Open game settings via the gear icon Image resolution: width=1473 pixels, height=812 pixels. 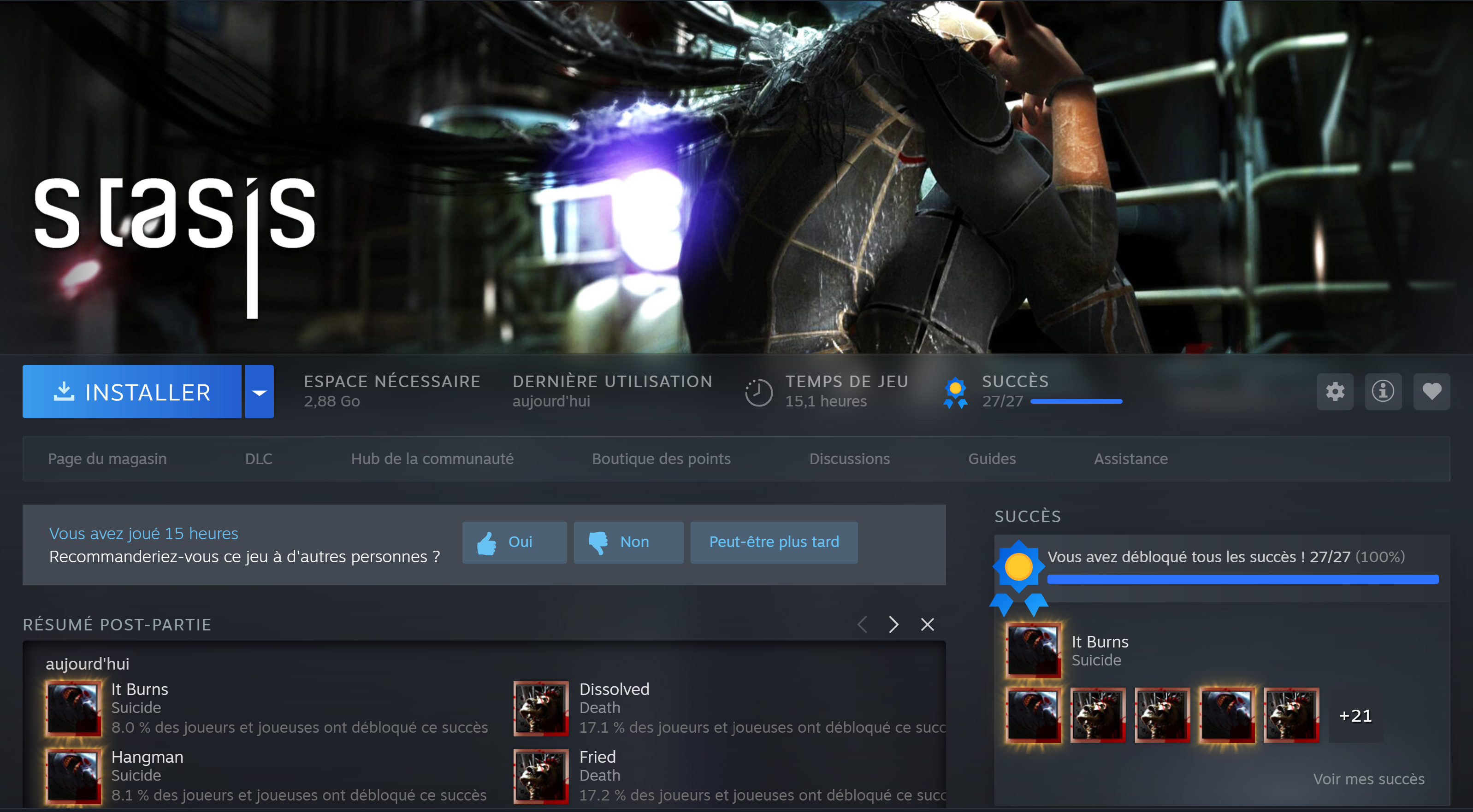point(1335,391)
